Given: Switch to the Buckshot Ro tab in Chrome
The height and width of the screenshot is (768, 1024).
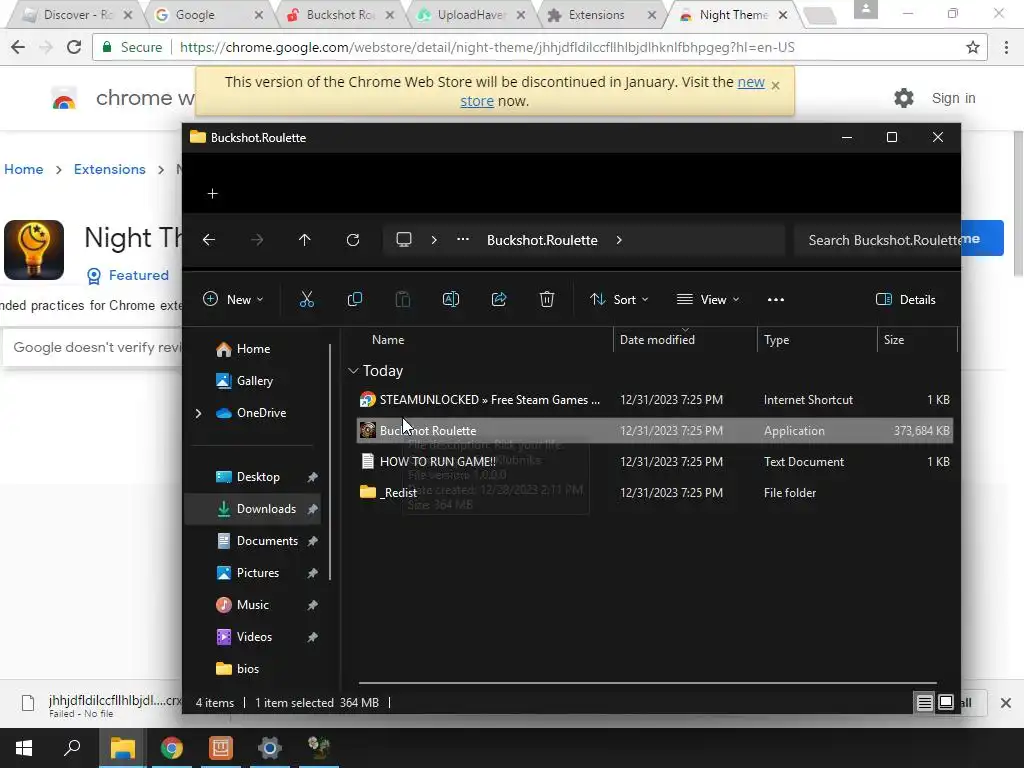Looking at the screenshot, I should click(x=339, y=14).
